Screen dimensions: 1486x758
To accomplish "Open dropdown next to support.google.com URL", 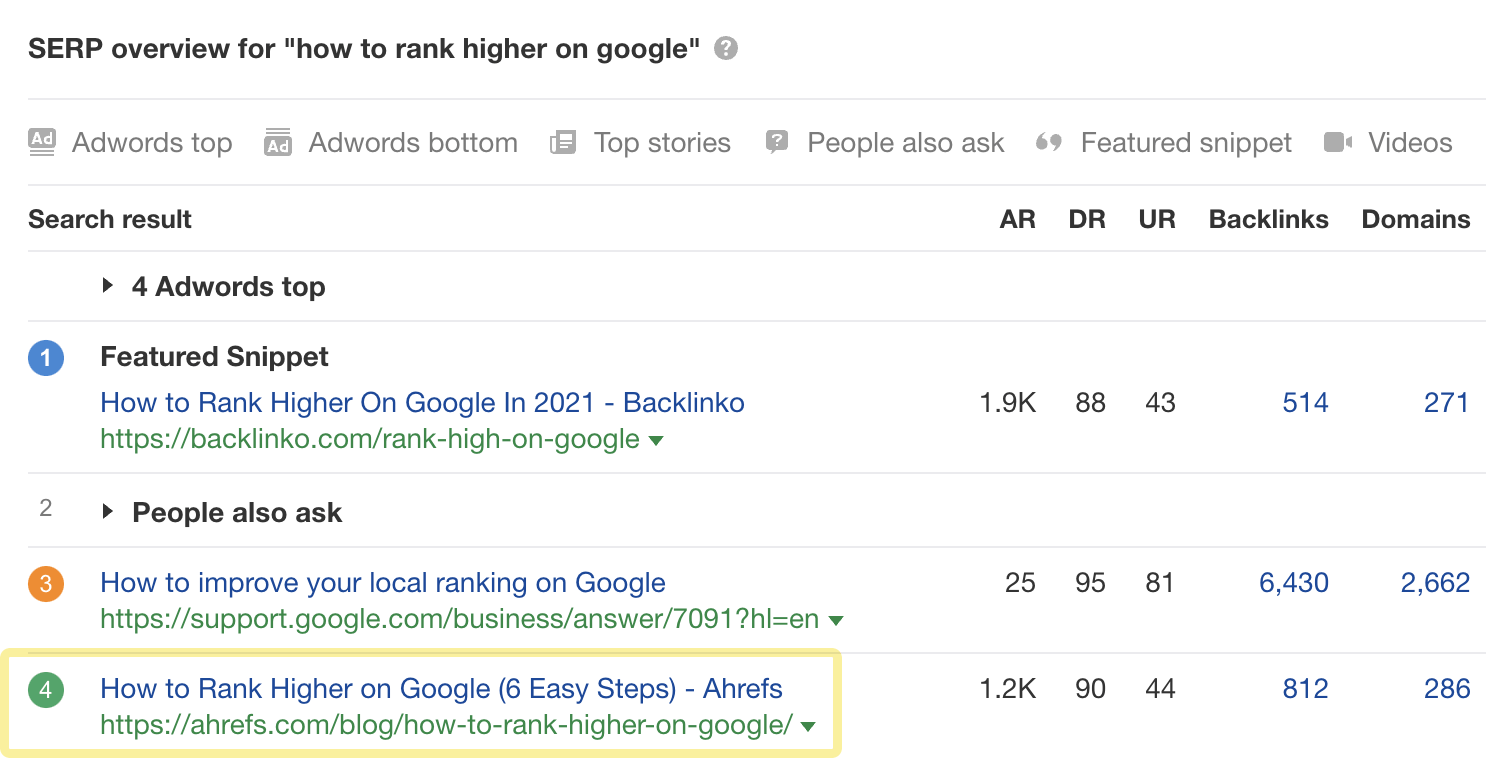I will click(836, 620).
